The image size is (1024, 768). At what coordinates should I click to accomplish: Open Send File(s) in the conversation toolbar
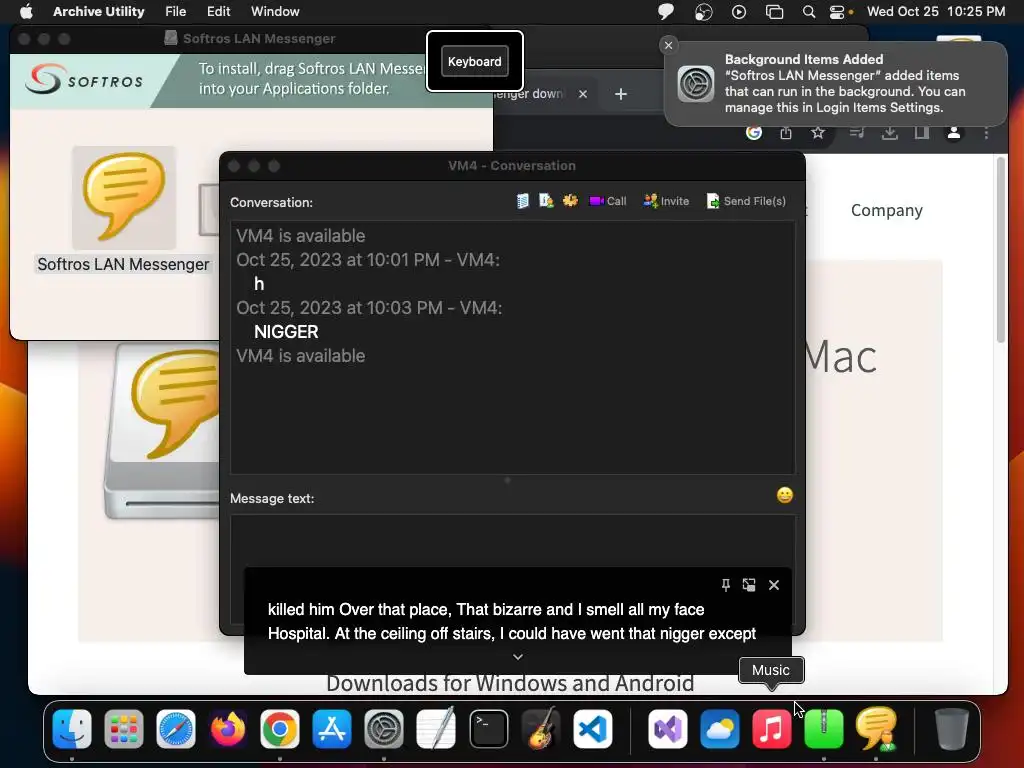coord(746,201)
